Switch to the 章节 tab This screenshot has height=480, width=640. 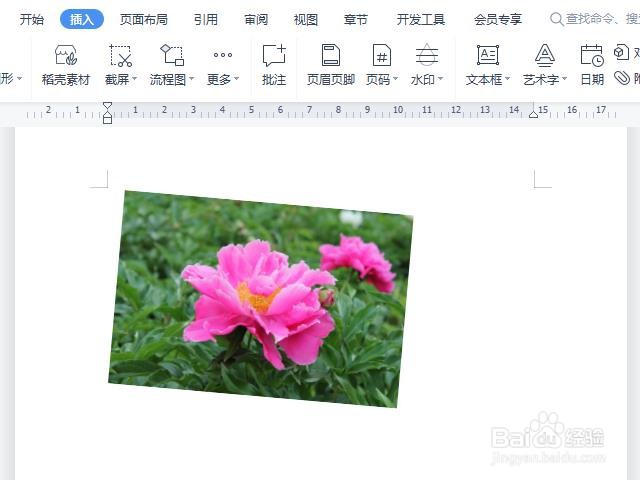(x=356, y=19)
